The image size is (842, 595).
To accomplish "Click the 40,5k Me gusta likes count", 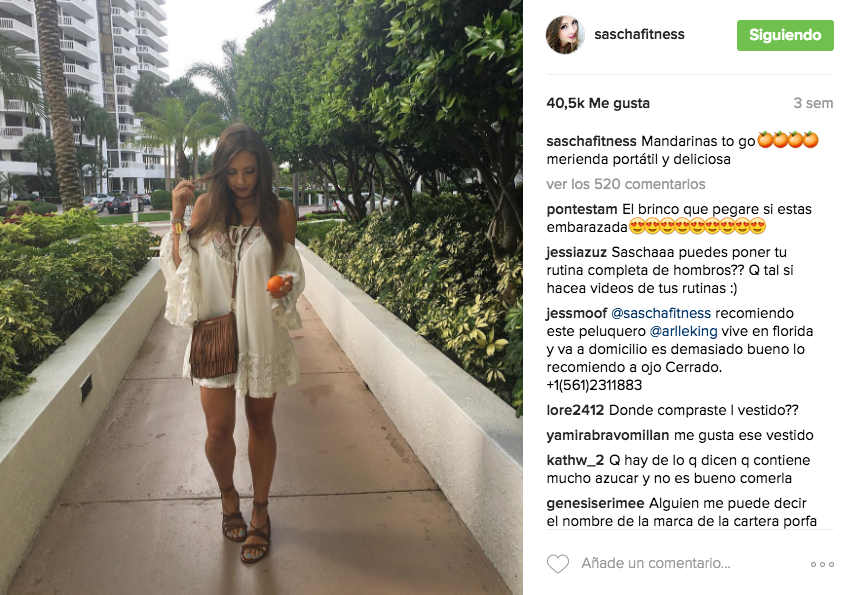I will pos(598,103).
